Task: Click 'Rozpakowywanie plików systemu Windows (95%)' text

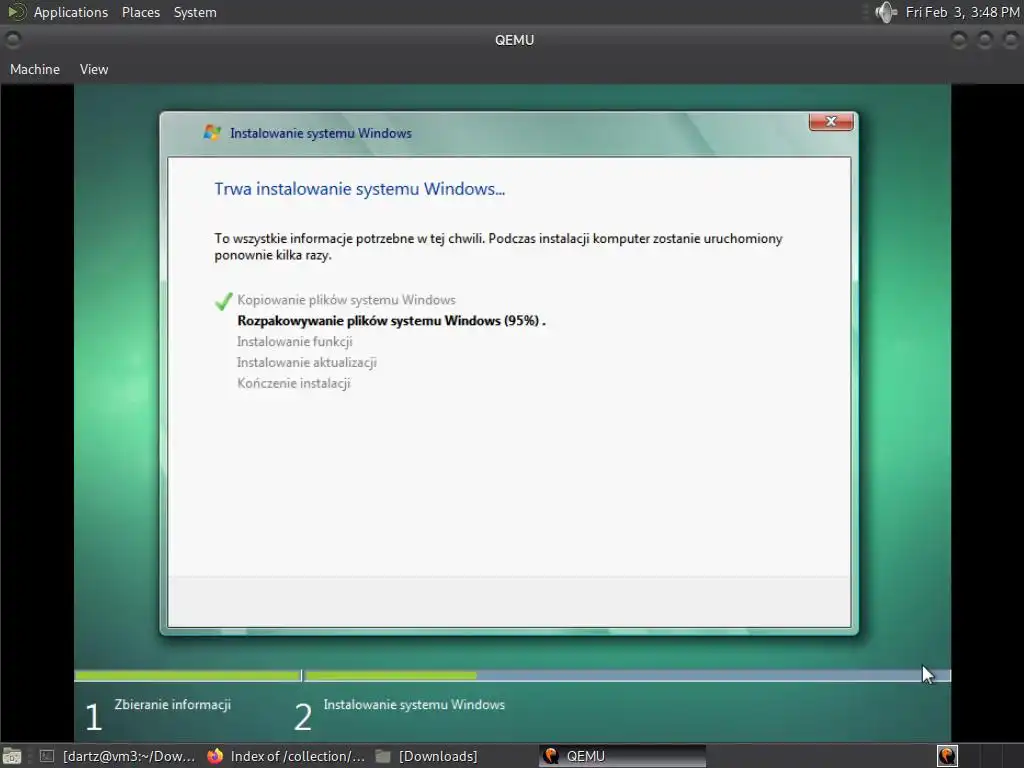Action: click(389, 321)
